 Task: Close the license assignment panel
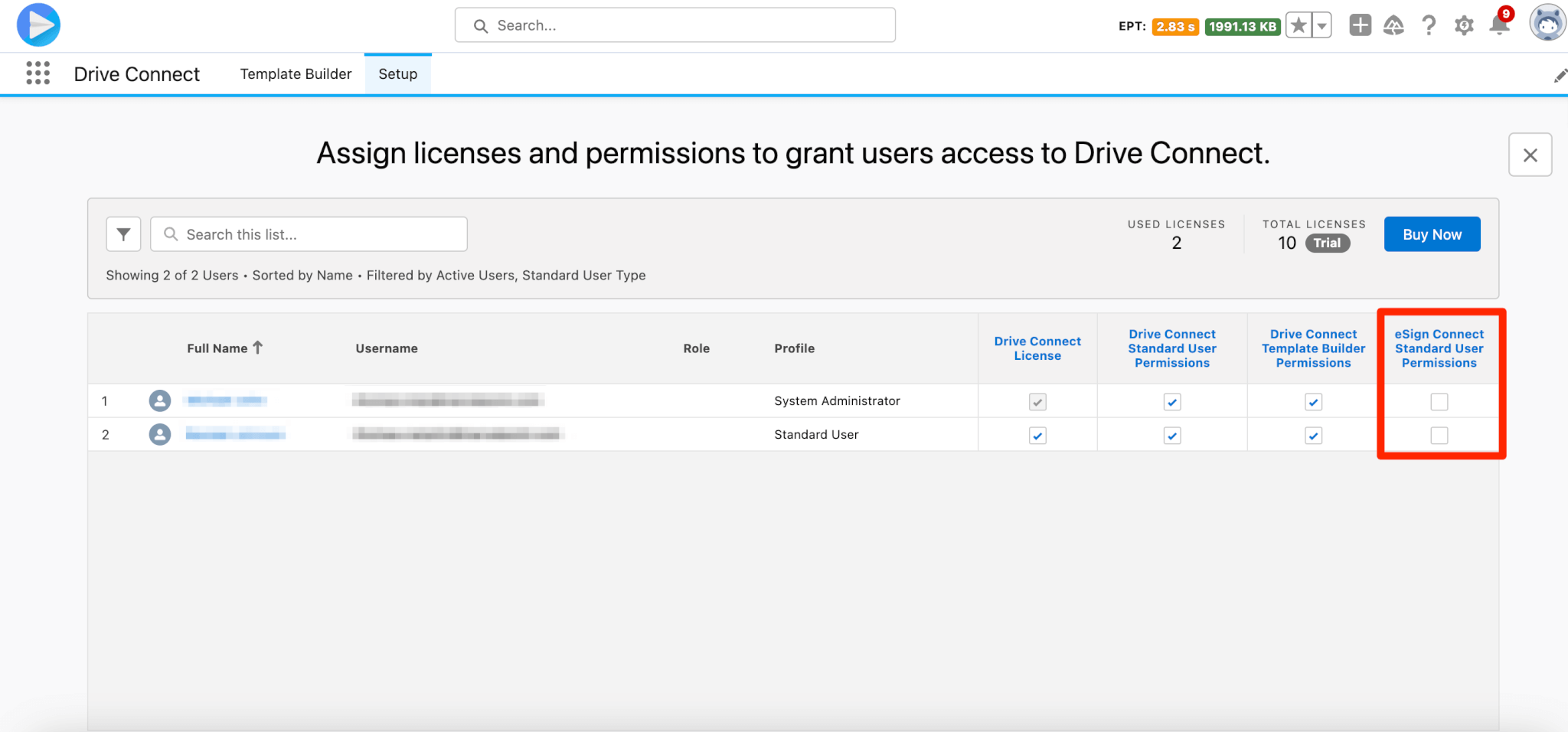(x=1530, y=155)
